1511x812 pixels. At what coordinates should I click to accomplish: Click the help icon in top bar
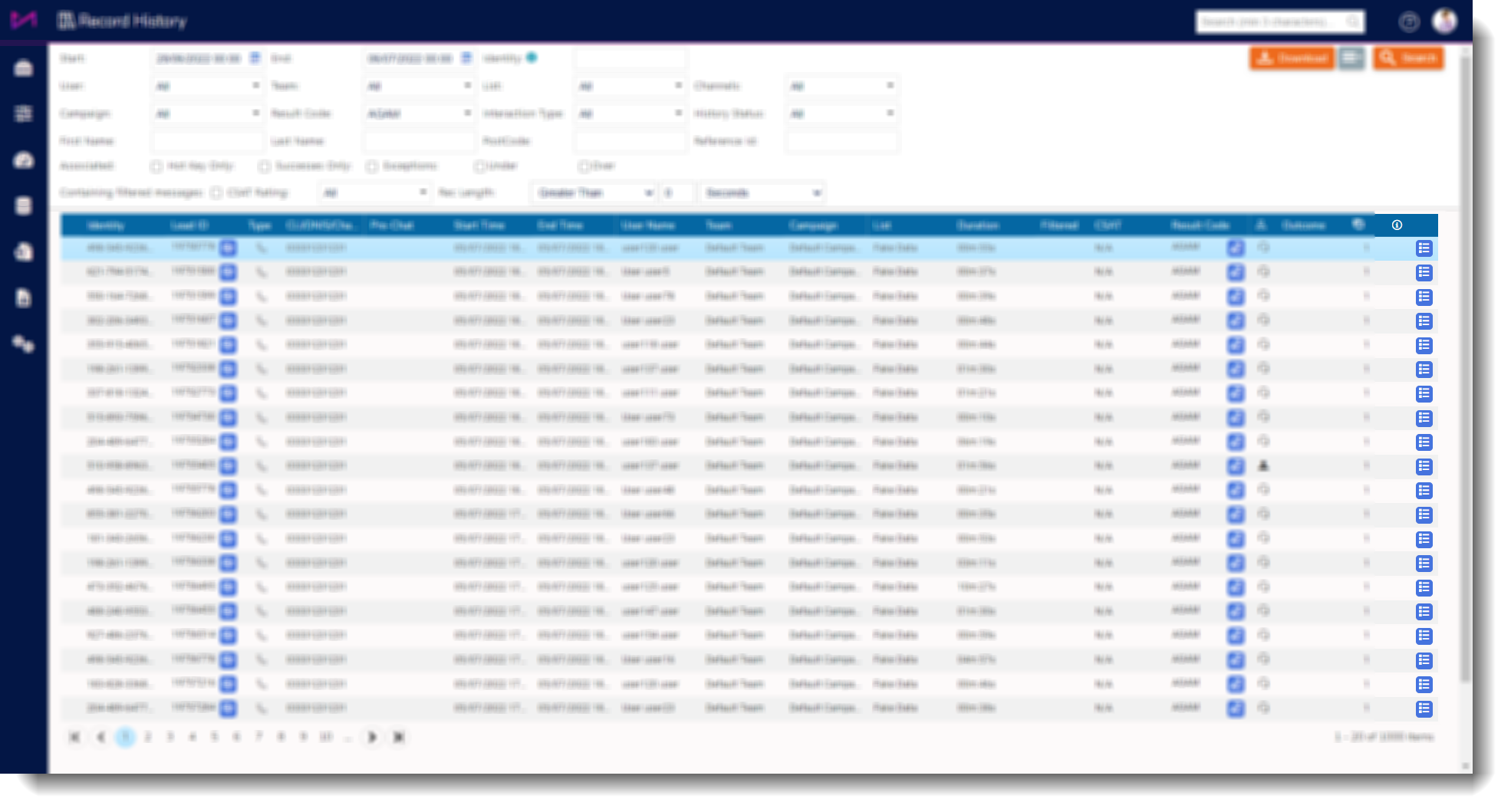(1409, 21)
